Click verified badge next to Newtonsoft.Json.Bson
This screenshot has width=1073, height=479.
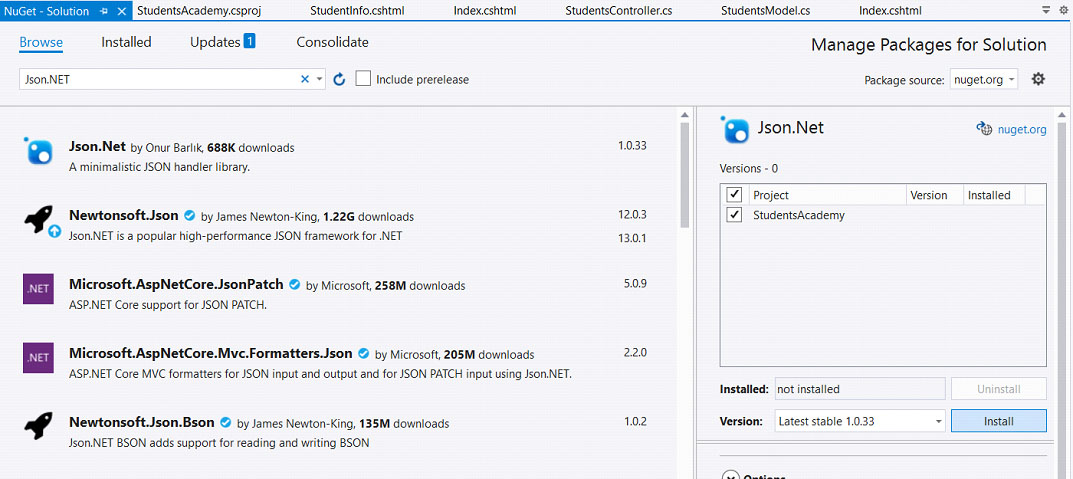(226, 422)
